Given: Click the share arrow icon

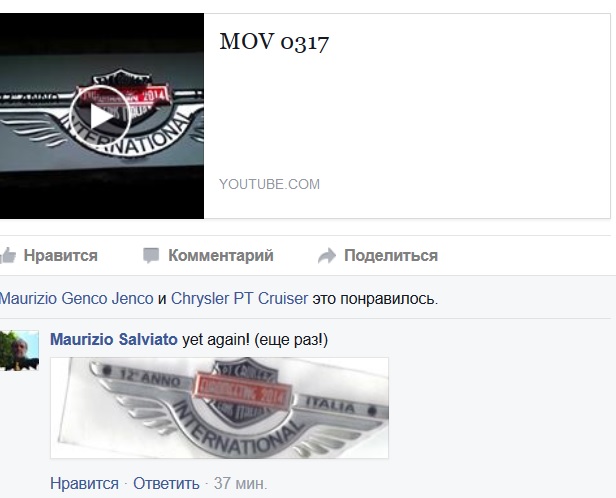Looking at the screenshot, I should 326,256.
